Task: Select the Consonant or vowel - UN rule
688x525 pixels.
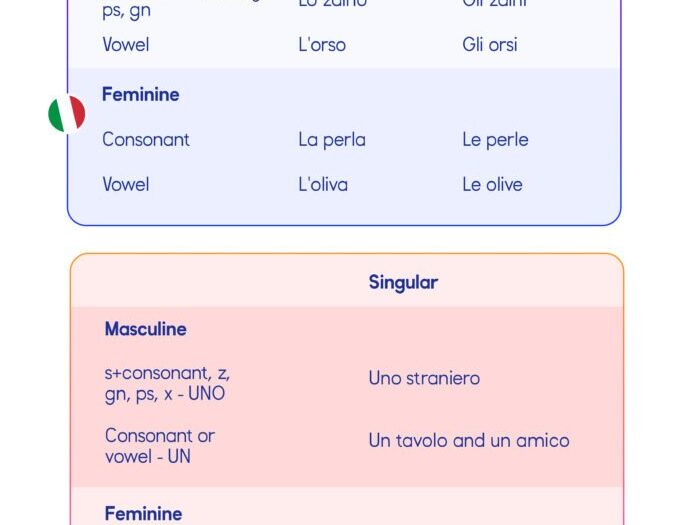Action: pyautogui.click(x=160, y=446)
